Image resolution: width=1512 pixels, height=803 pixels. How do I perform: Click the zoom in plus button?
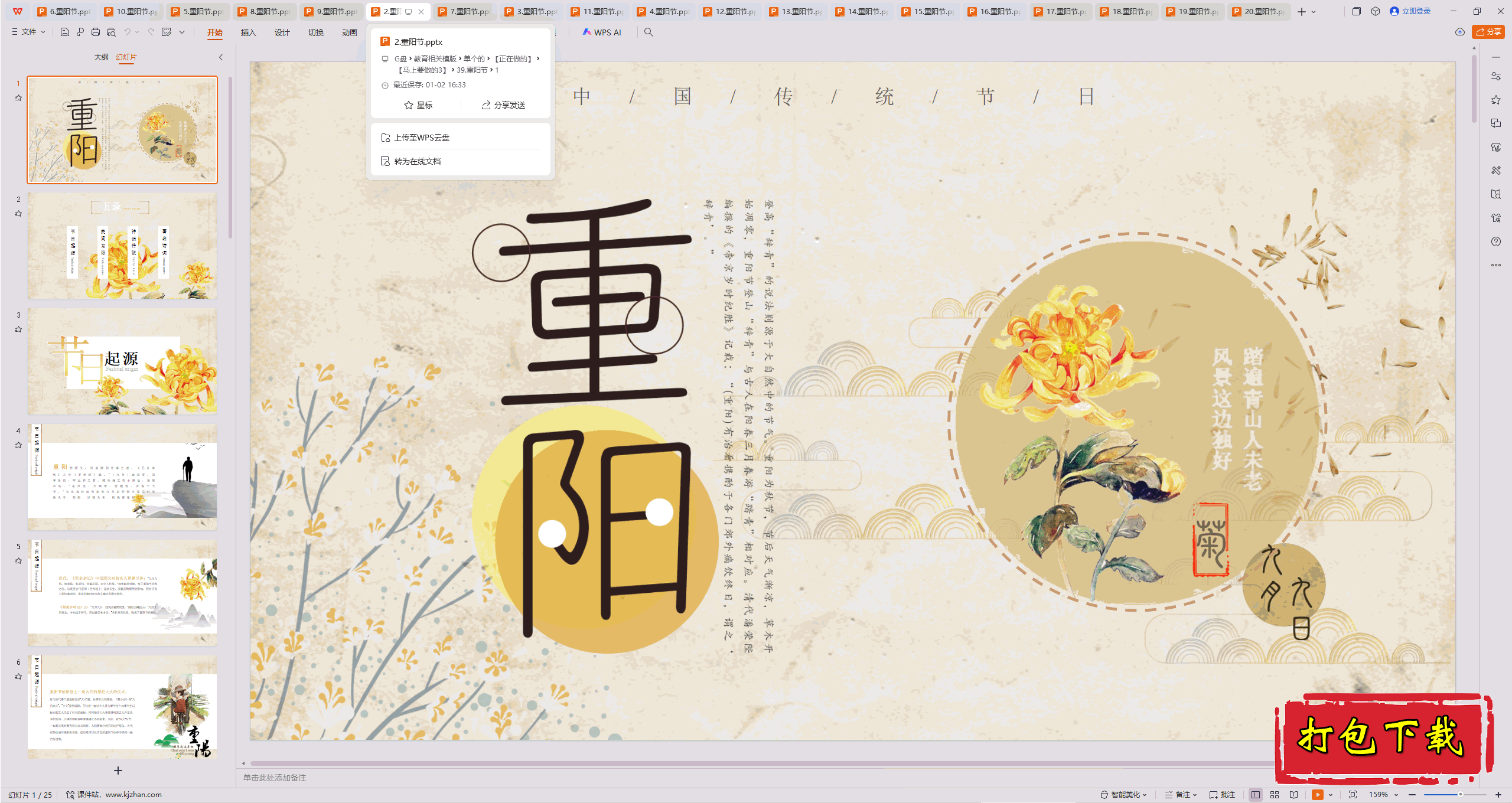click(x=1498, y=795)
